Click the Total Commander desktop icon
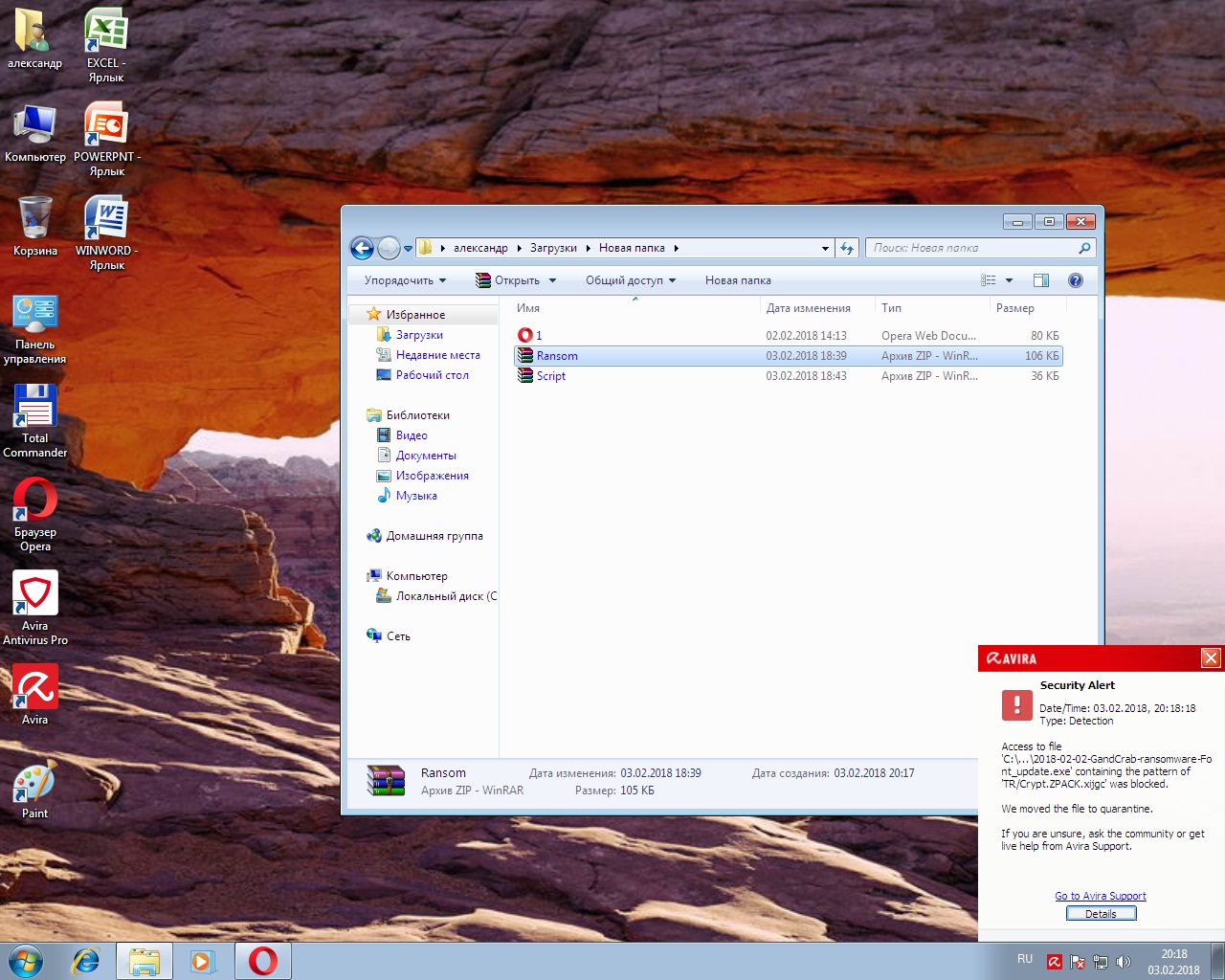The image size is (1225, 980). tap(35, 409)
